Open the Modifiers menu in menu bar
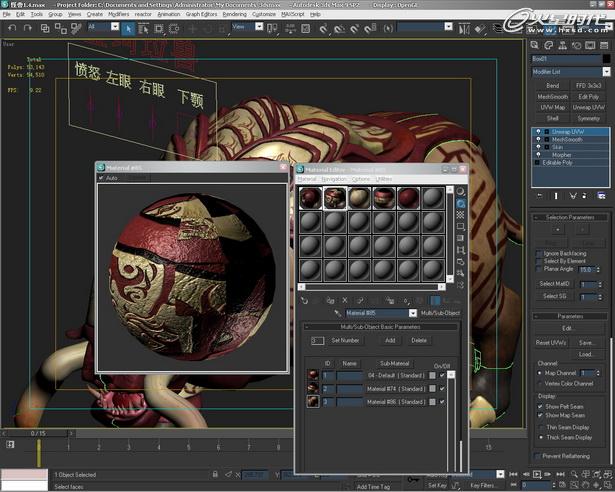The image size is (615, 492). click(x=118, y=15)
